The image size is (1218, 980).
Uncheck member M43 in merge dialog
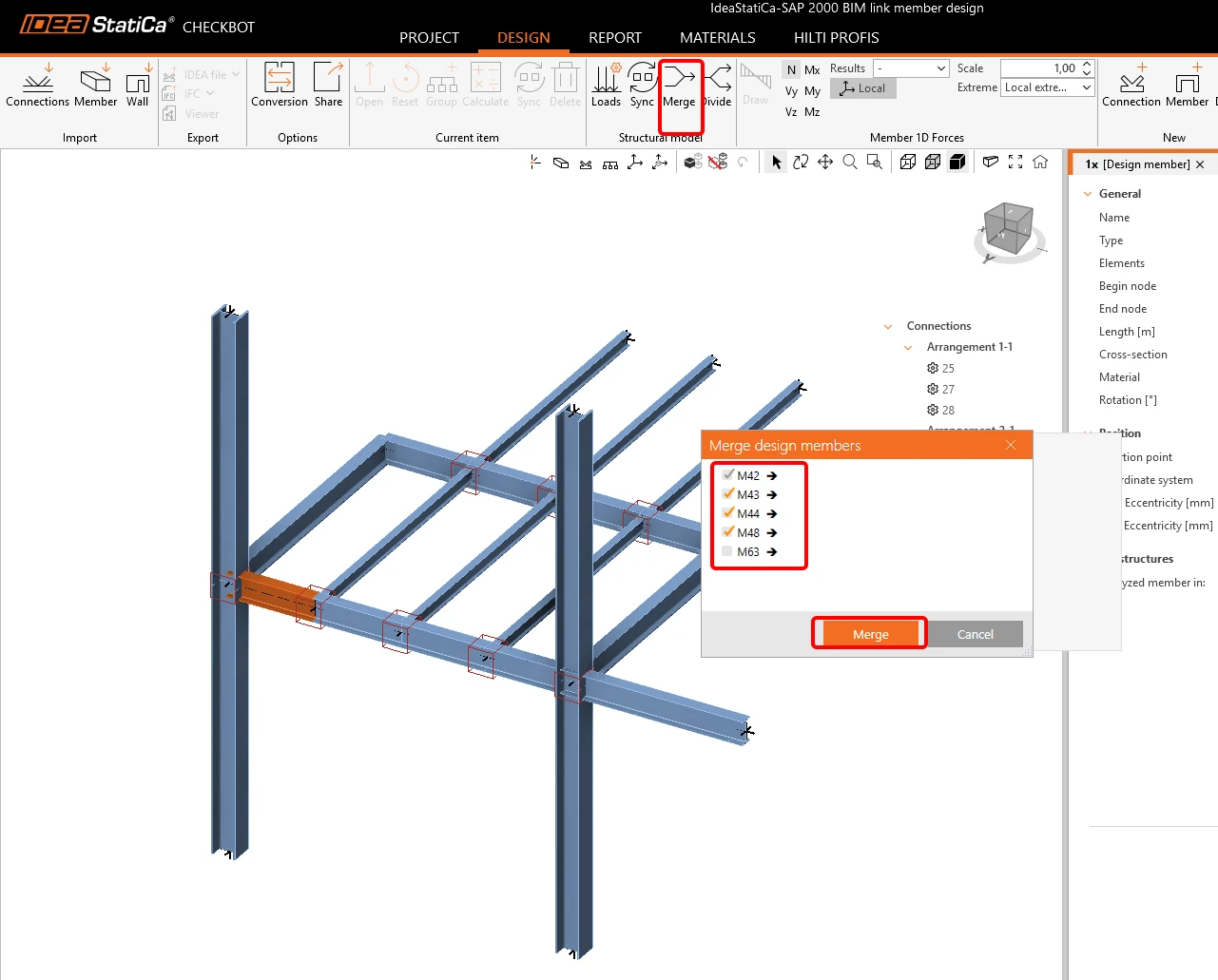(728, 494)
